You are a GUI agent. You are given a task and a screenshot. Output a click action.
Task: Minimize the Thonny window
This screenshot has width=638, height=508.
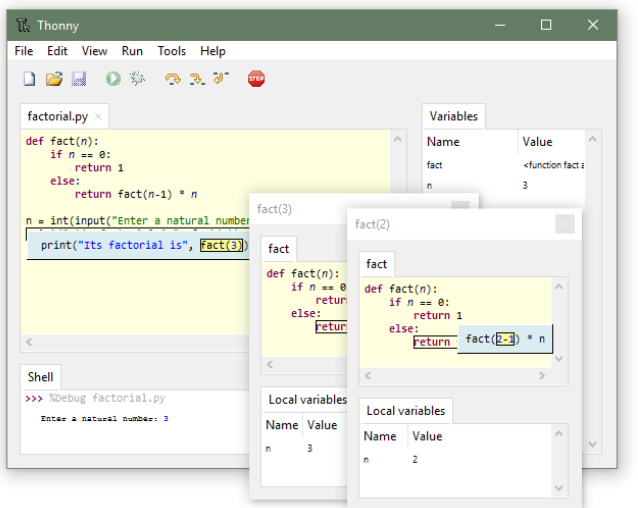pos(500,25)
